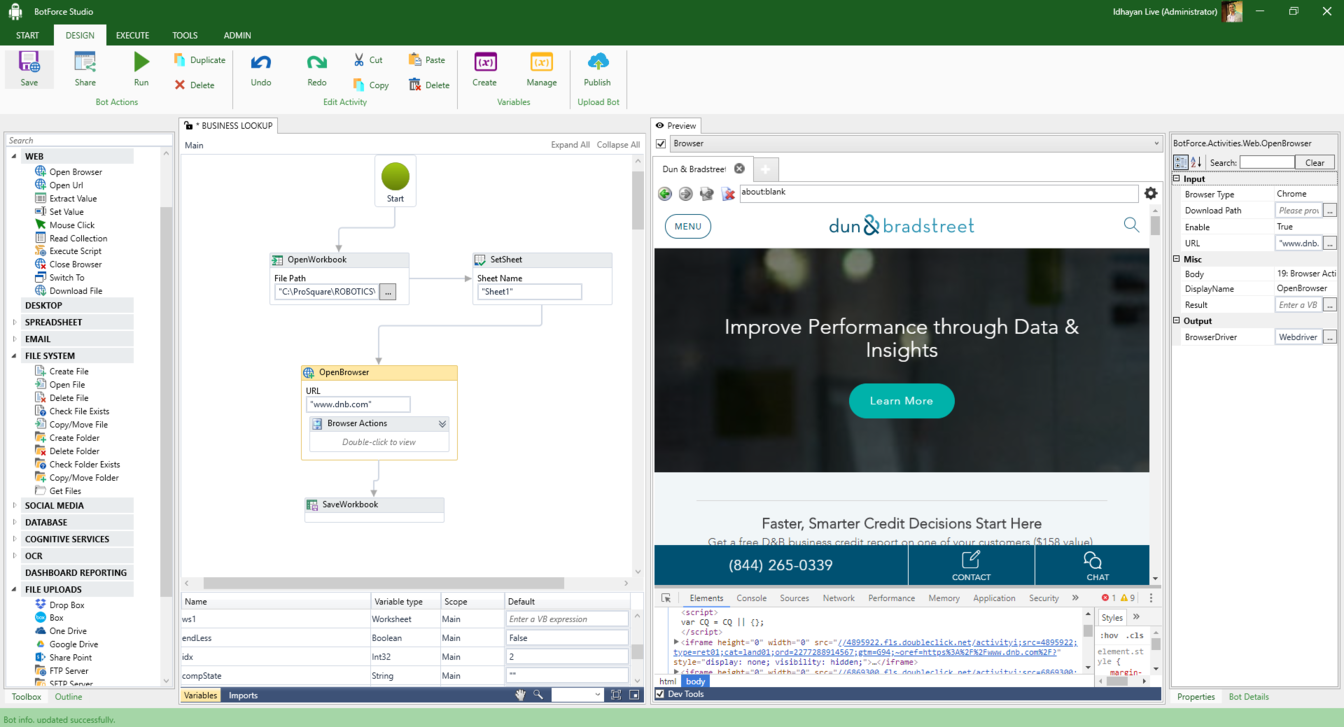Close the Dun & Bradstreet browser tab

coord(739,169)
